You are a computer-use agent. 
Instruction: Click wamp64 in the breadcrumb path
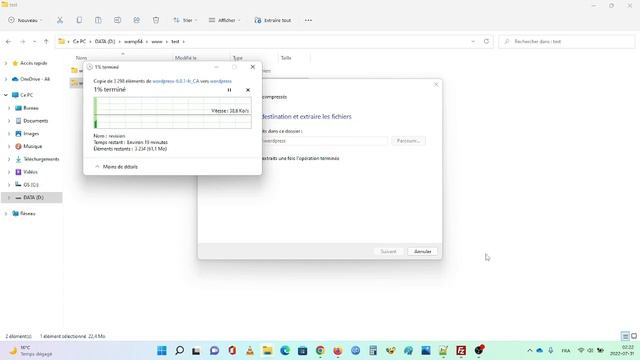[x=133, y=42]
